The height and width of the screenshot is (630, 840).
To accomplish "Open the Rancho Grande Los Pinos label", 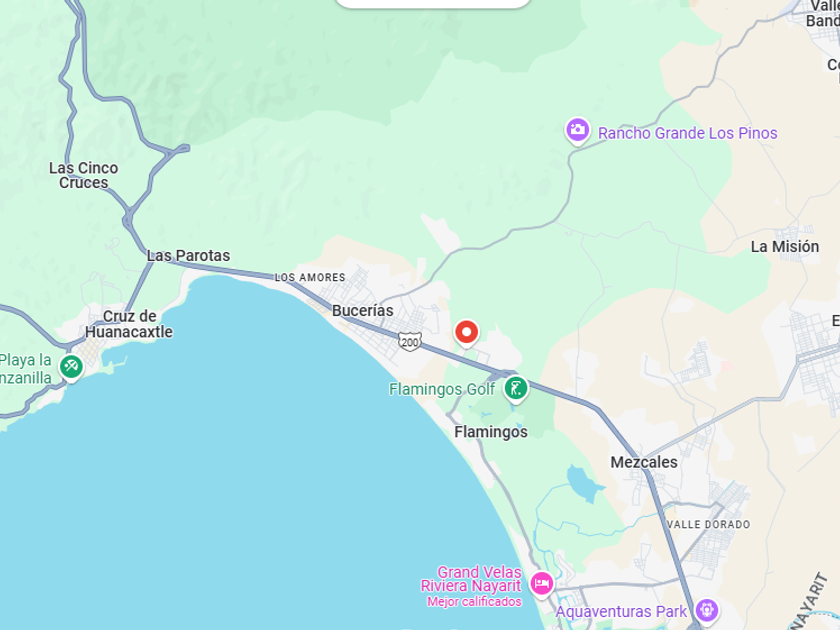I will (x=687, y=133).
